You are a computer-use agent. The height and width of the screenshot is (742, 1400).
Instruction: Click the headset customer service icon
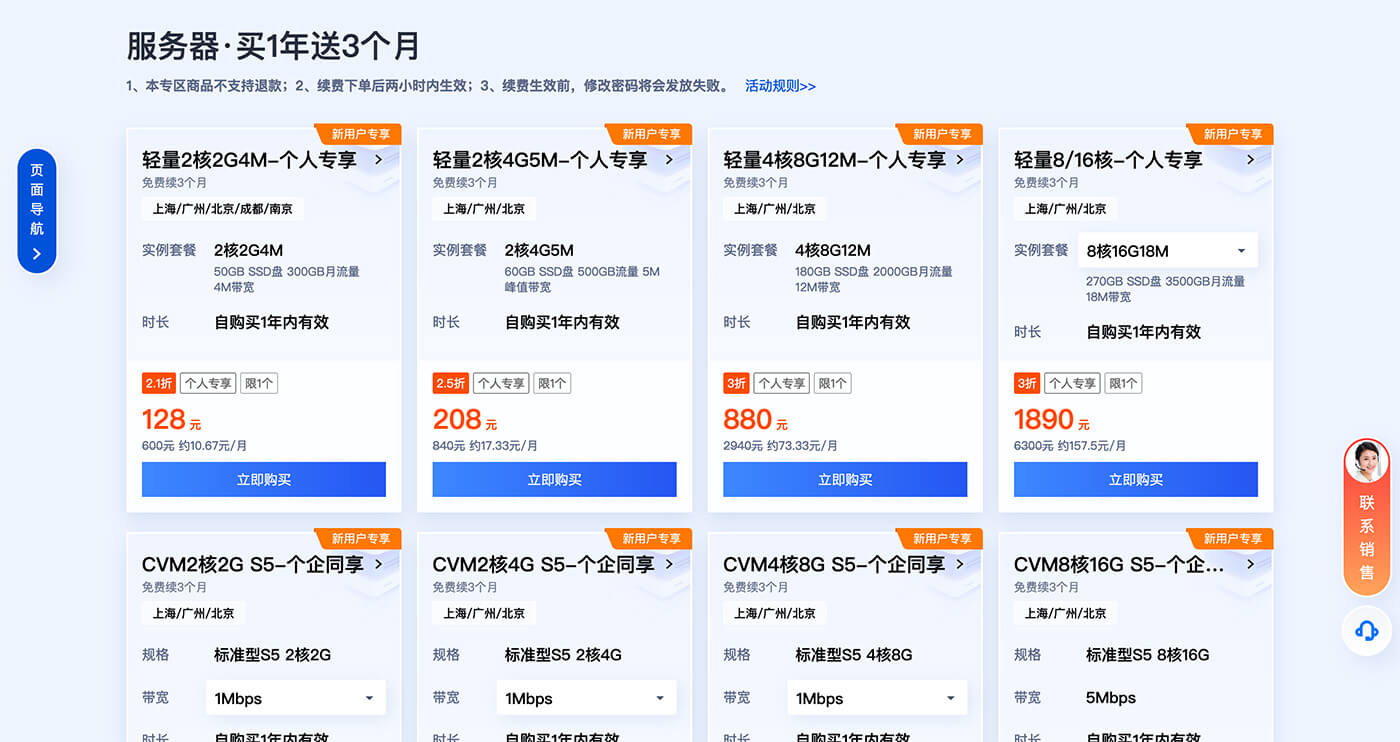tap(1366, 631)
